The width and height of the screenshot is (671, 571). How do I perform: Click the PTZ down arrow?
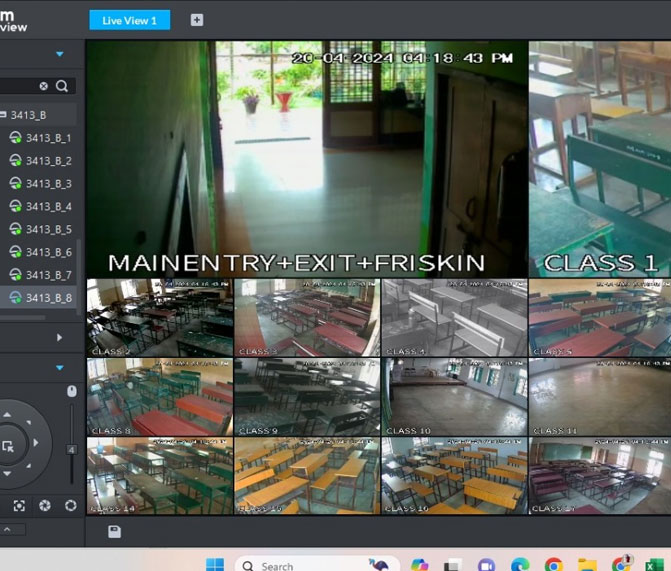pos(8,472)
